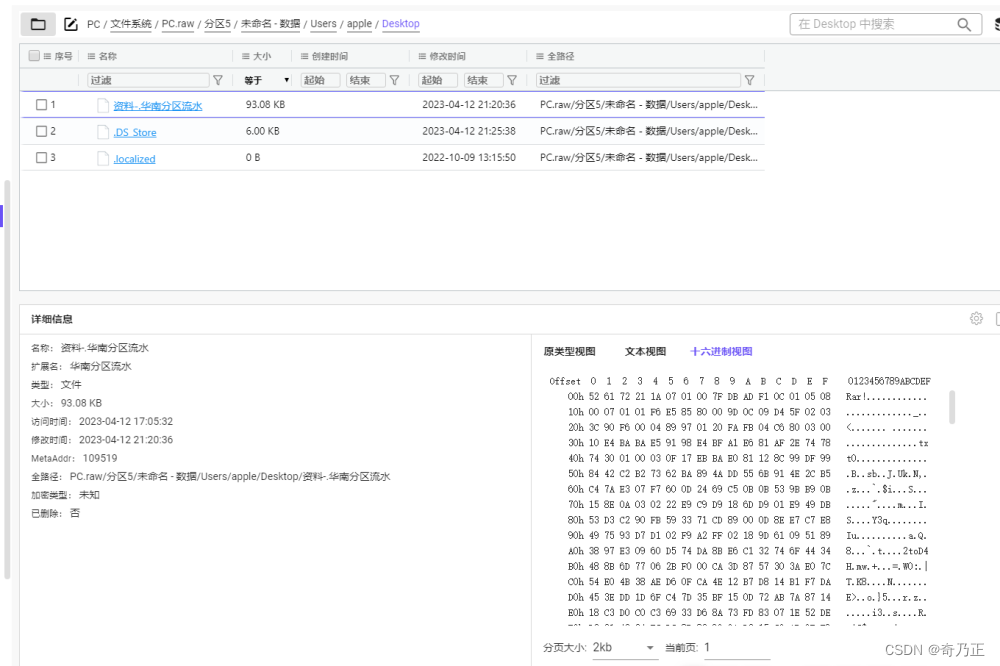The height and width of the screenshot is (666, 1000).
Task: Open the file 资料-.华南分区流水 link
Action: click(x=158, y=106)
